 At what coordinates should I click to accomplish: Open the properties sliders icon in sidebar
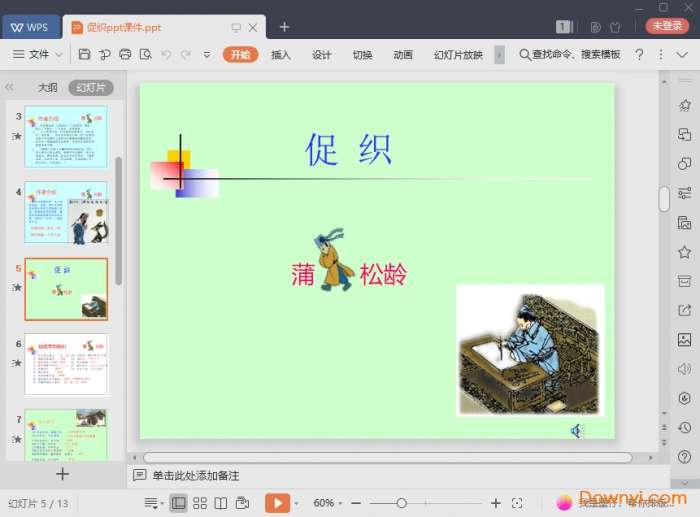pyautogui.click(x=684, y=193)
